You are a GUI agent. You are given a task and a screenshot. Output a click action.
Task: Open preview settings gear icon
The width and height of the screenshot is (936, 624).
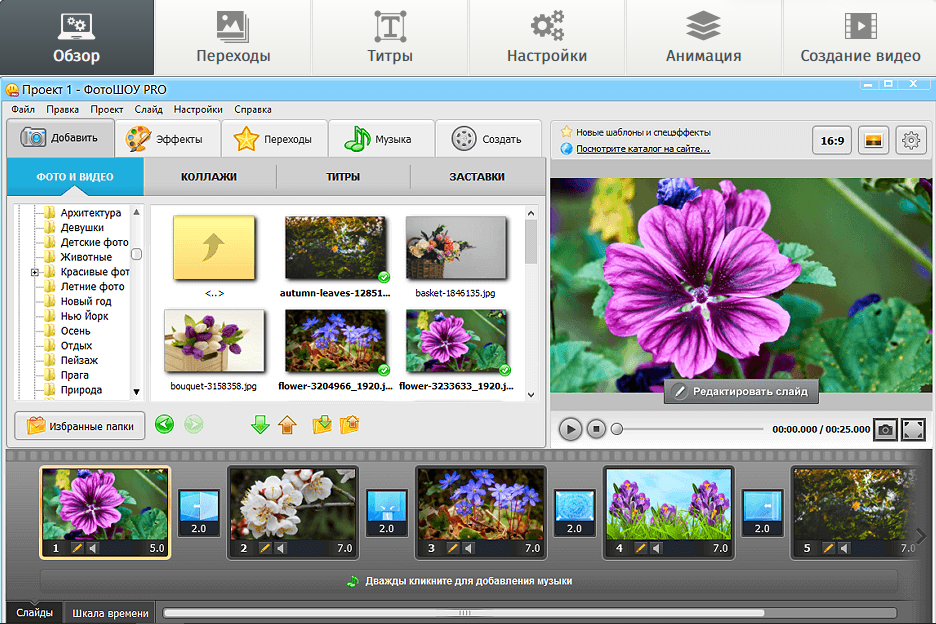[x=911, y=141]
